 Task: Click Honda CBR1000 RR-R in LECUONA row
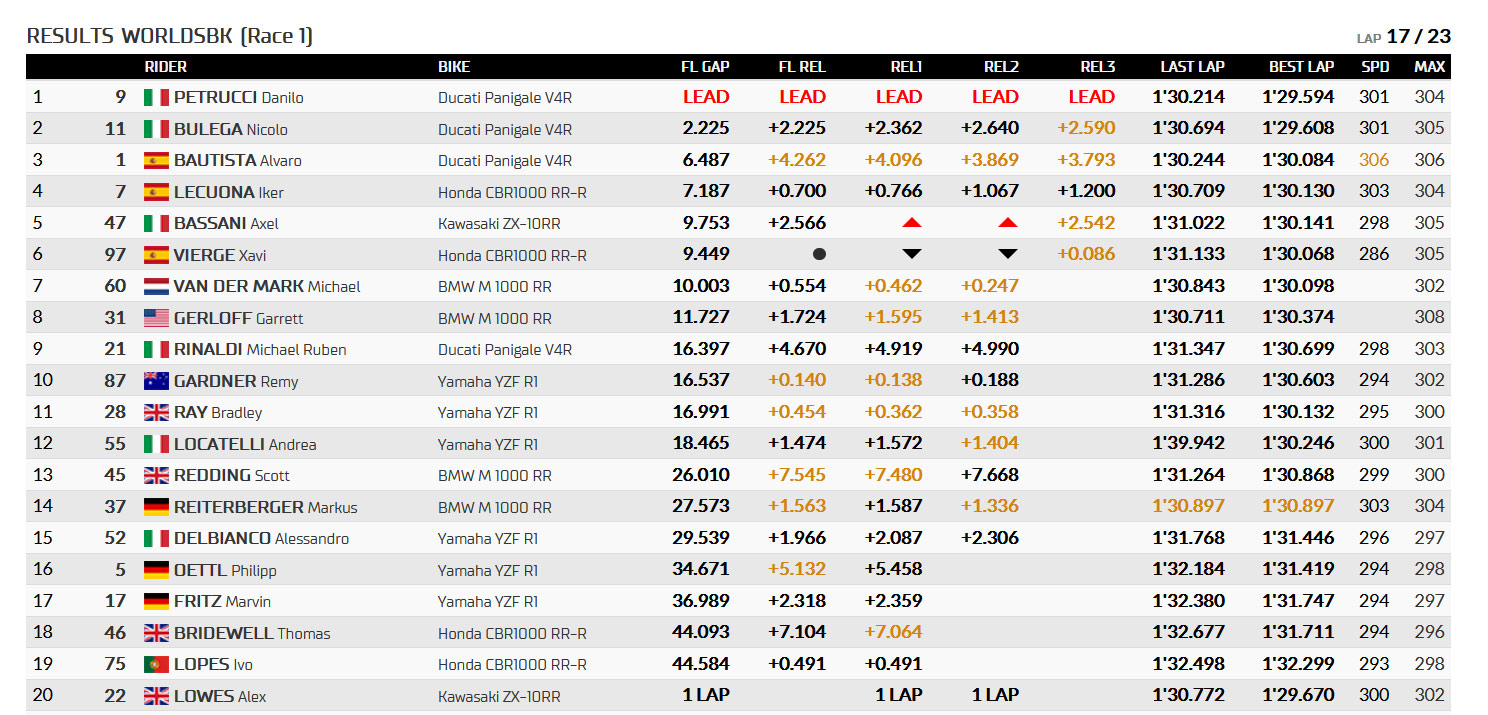[x=512, y=192]
